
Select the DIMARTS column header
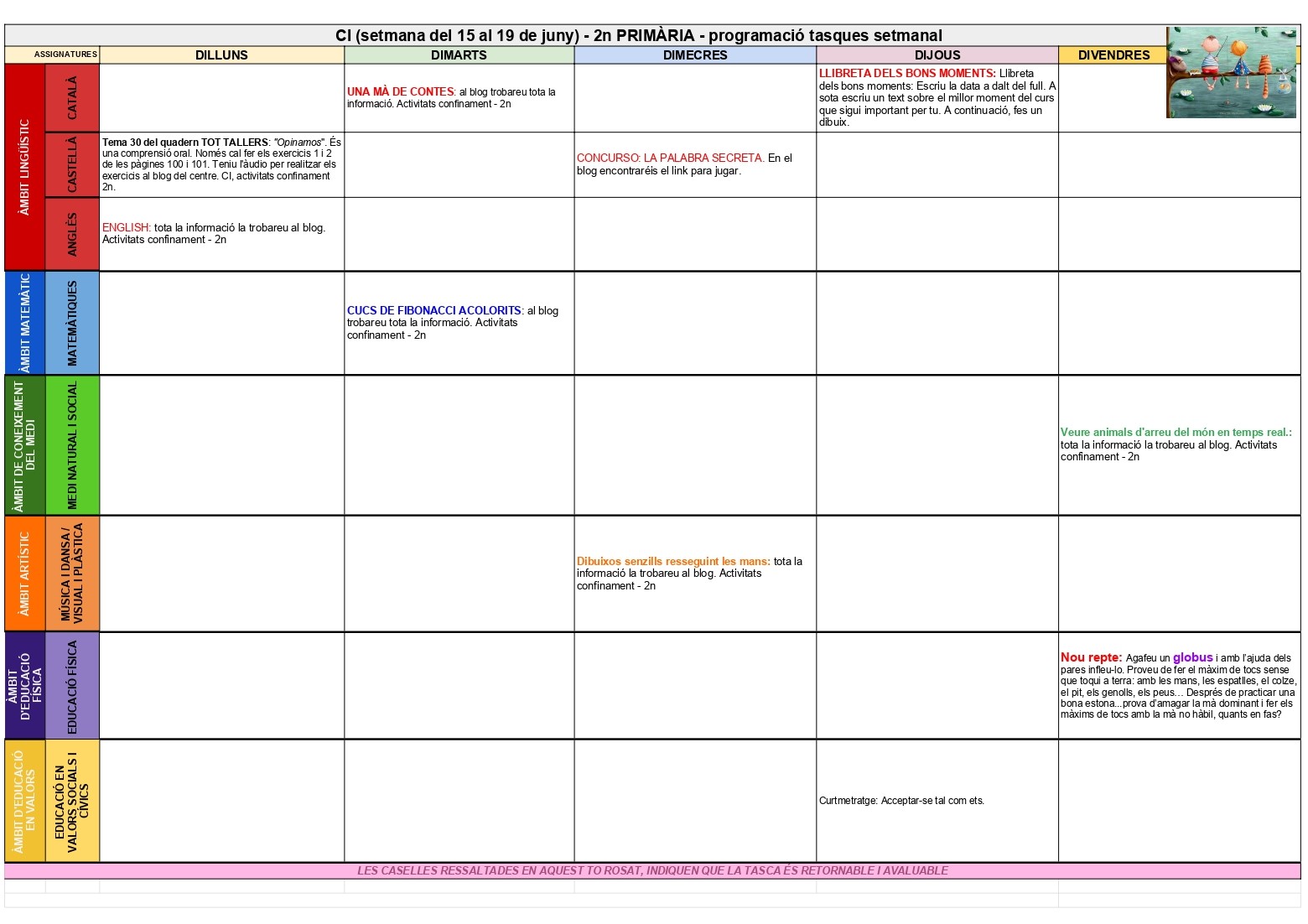click(459, 55)
